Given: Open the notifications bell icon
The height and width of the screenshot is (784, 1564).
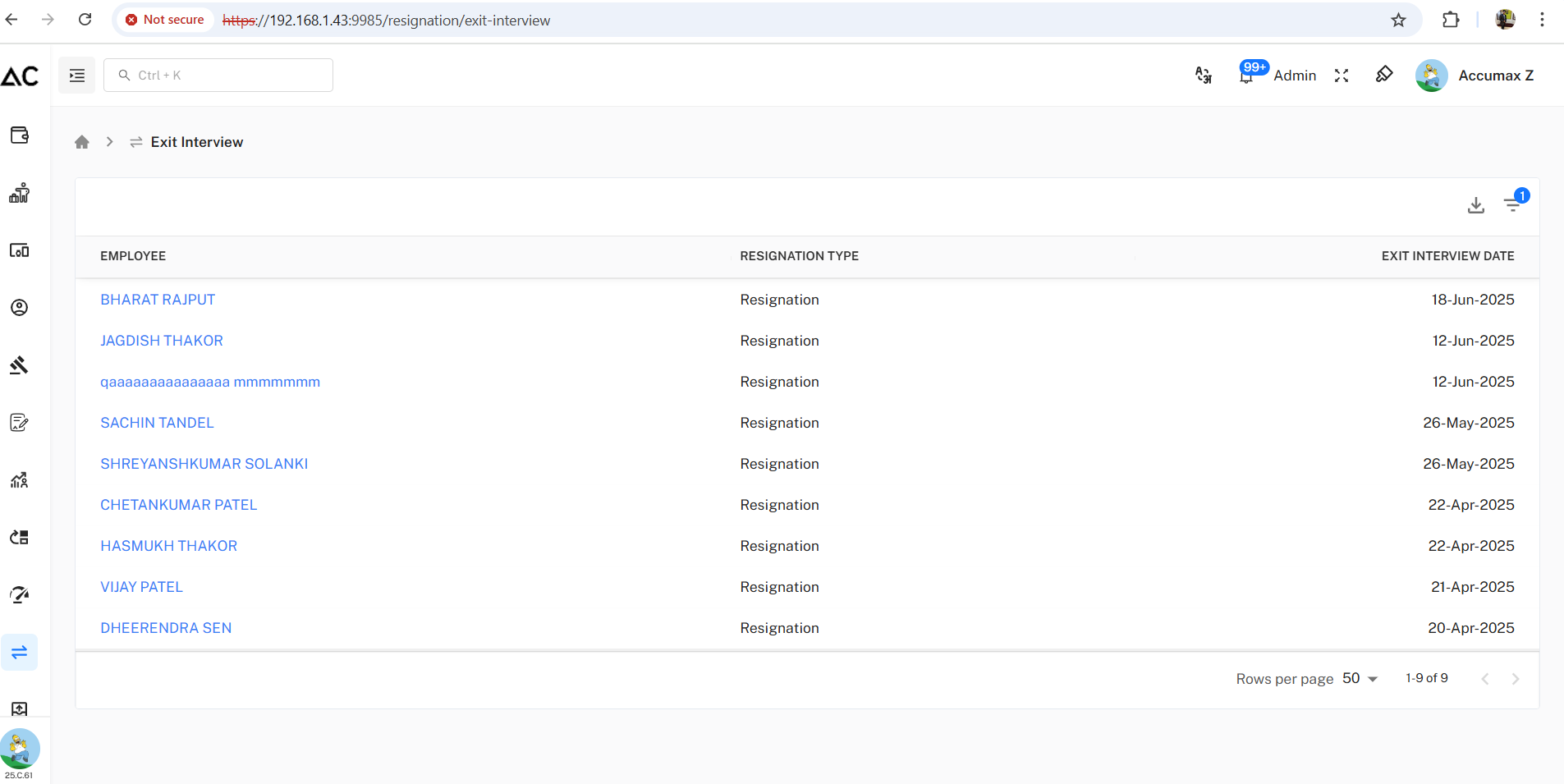Looking at the screenshot, I should (1246, 76).
